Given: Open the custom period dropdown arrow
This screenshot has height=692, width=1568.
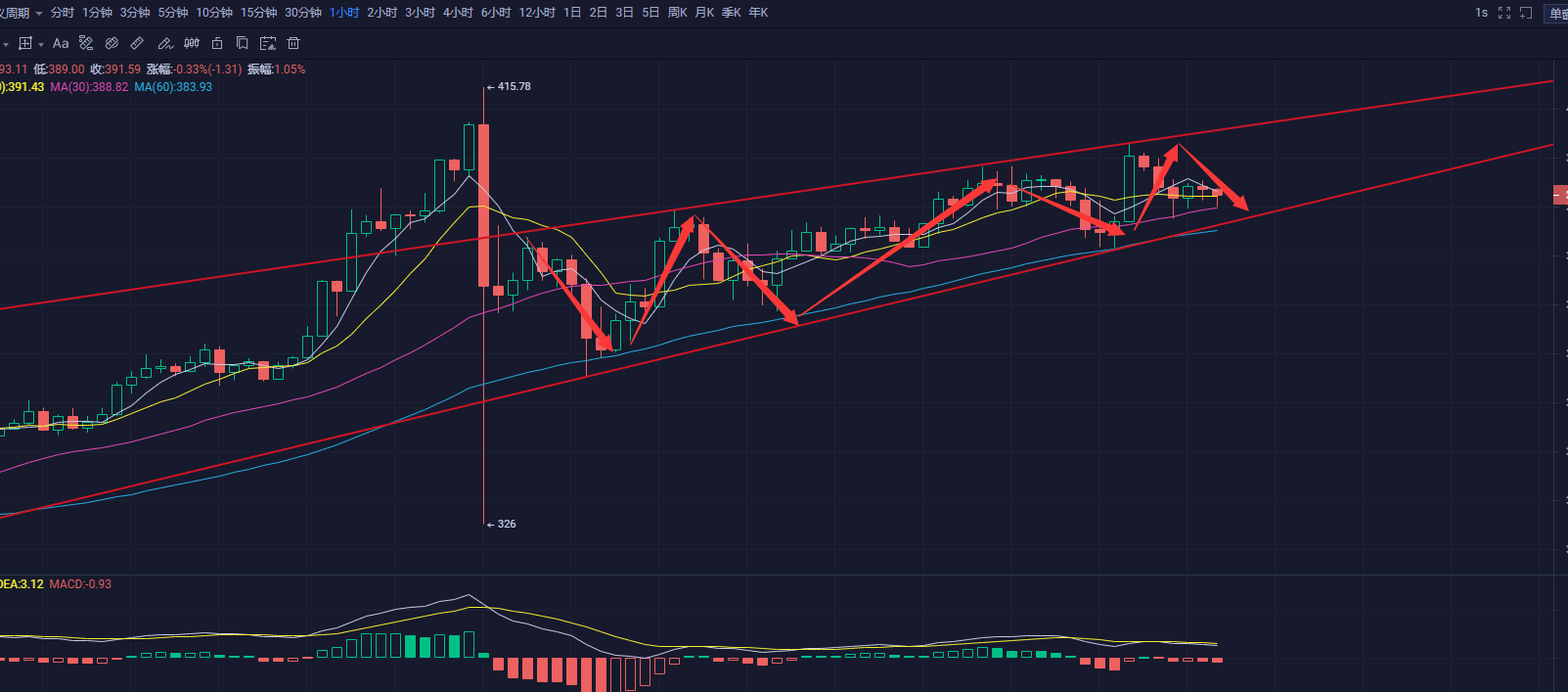Looking at the screenshot, I should tap(39, 14).
